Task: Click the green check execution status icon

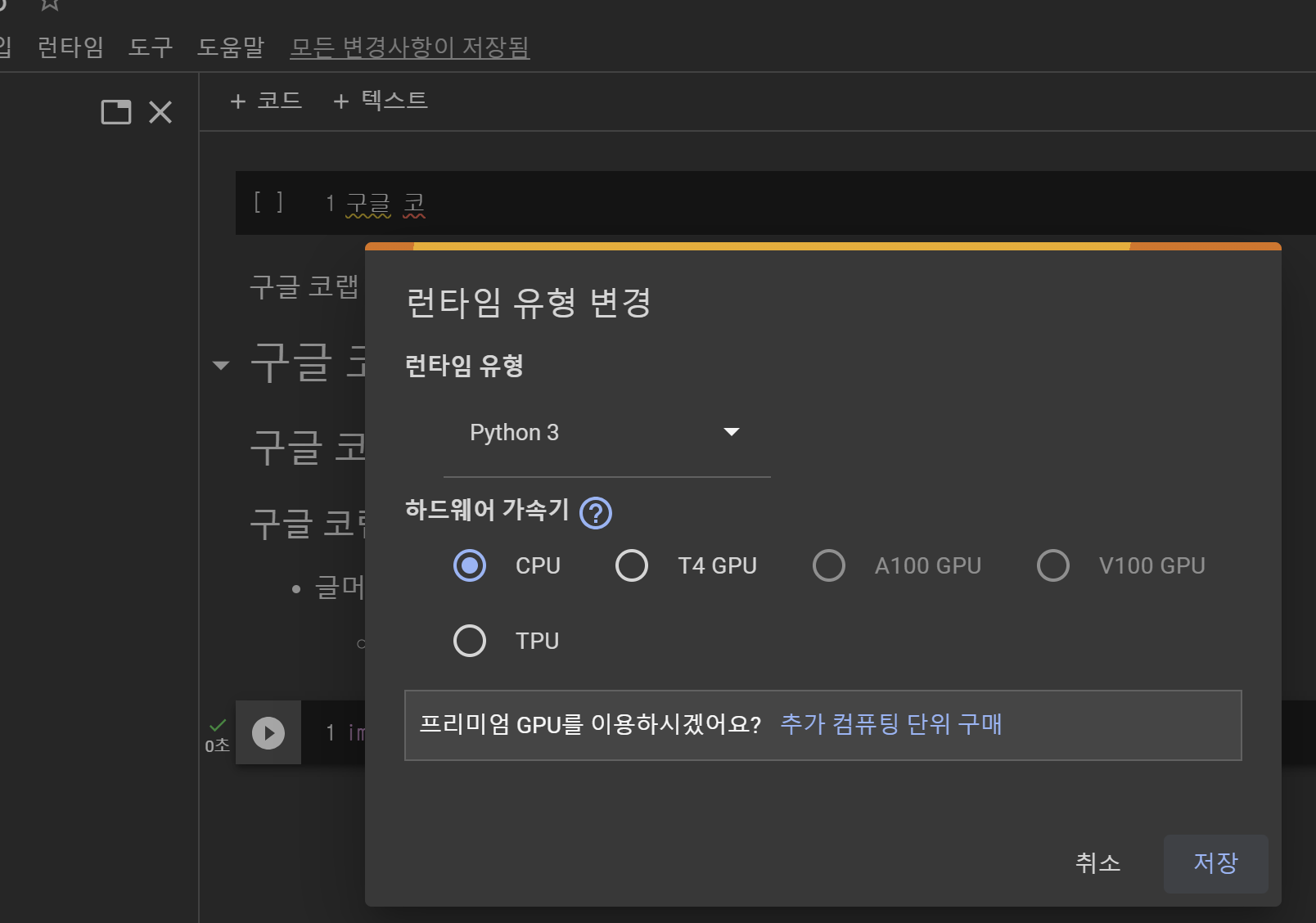Action: [218, 725]
